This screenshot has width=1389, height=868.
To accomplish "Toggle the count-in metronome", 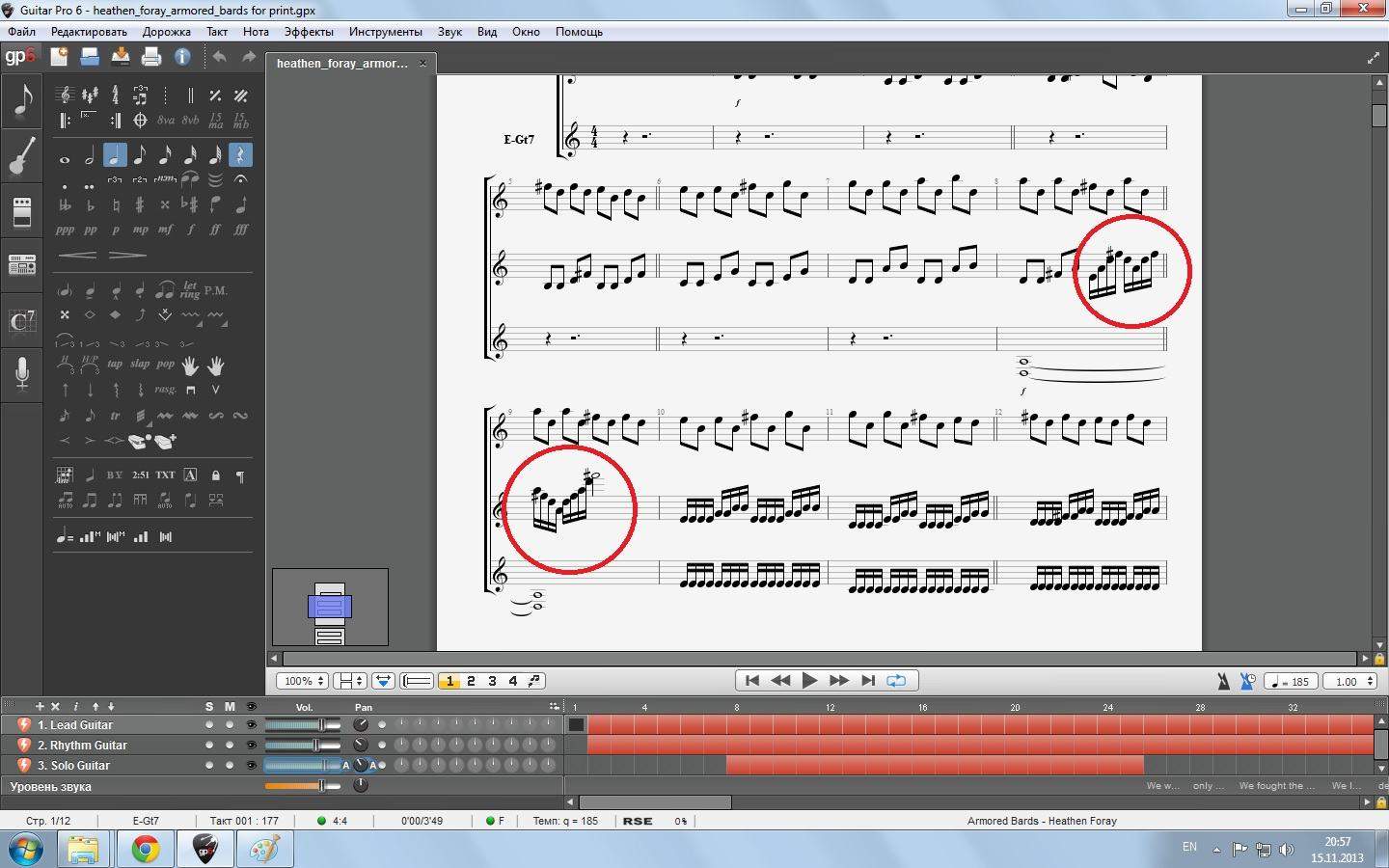I will (1247, 682).
